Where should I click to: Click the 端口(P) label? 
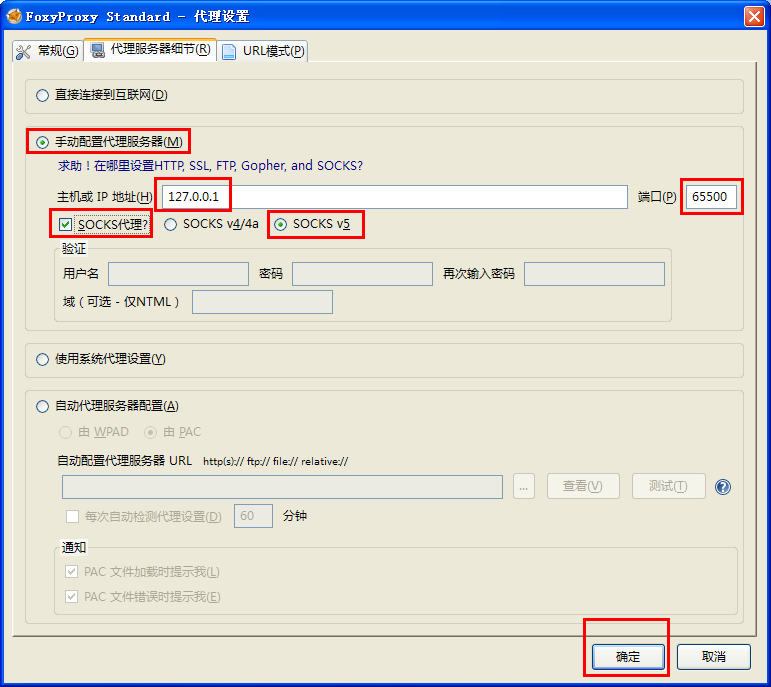pos(657,197)
